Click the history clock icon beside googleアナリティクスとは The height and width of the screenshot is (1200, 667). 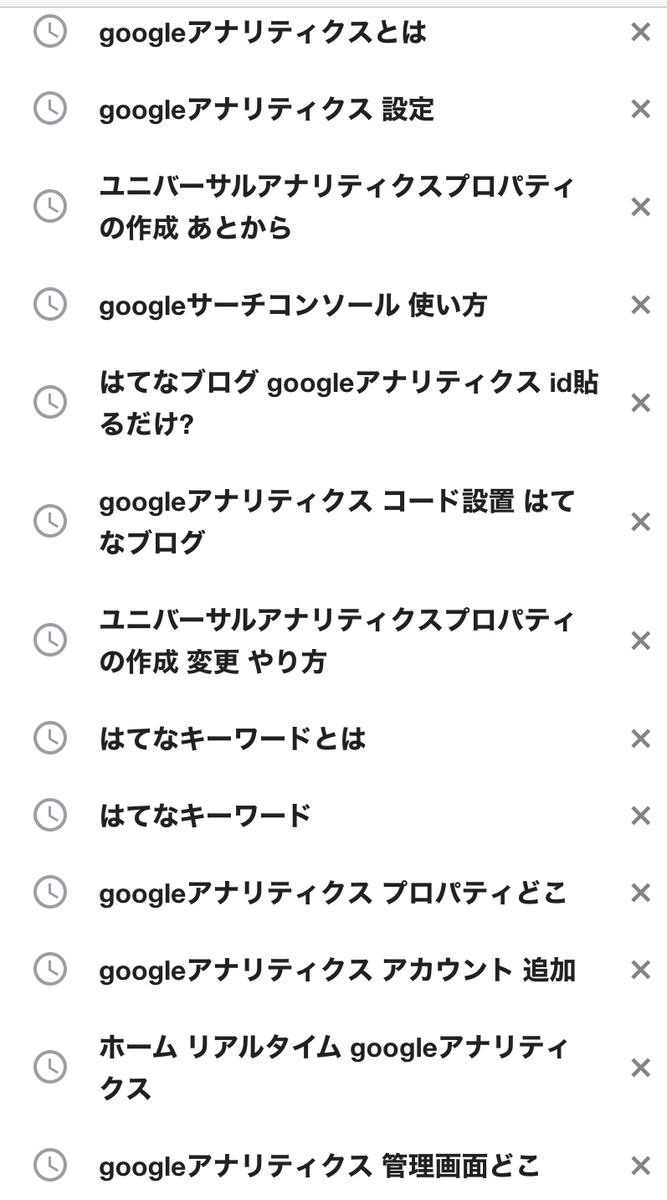[48, 31]
